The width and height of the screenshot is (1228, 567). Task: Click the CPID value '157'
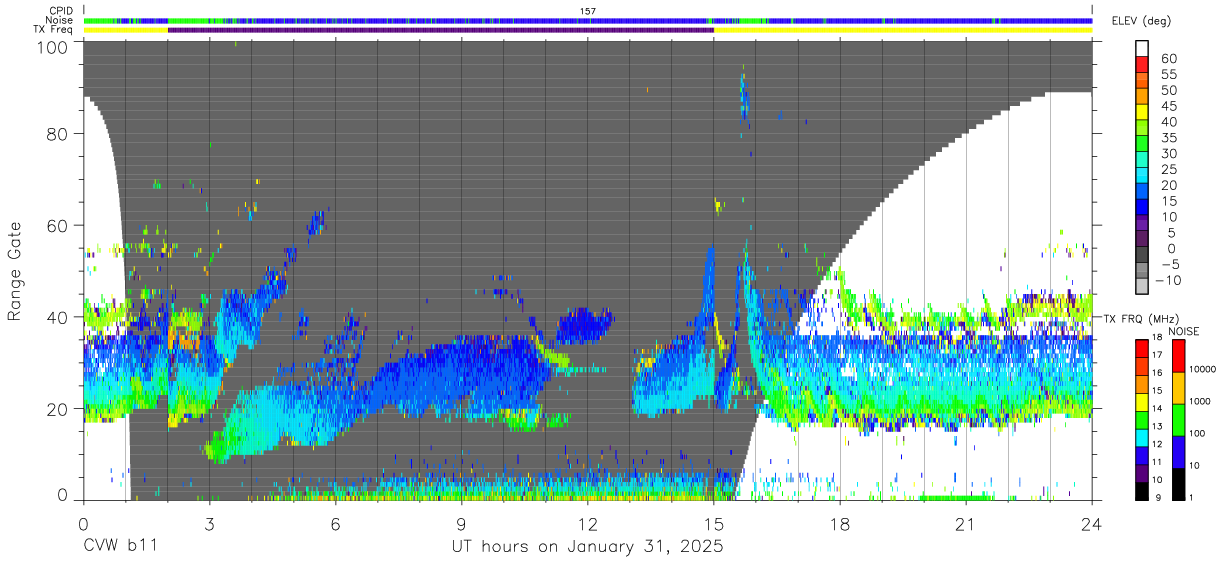point(588,11)
